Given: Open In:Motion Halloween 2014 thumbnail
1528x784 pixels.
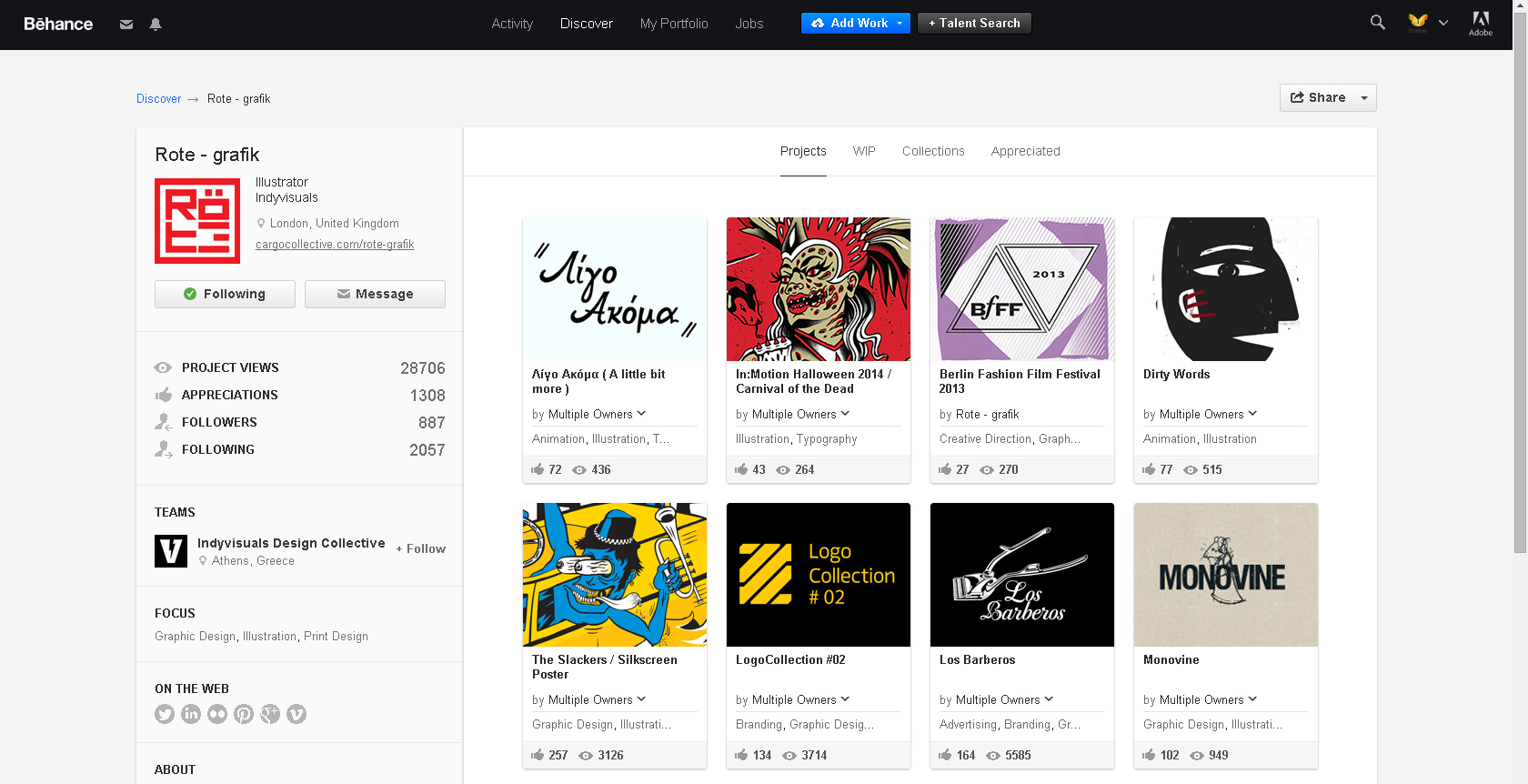Looking at the screenshot, I should pyautogui.click(x=819, y=289).
